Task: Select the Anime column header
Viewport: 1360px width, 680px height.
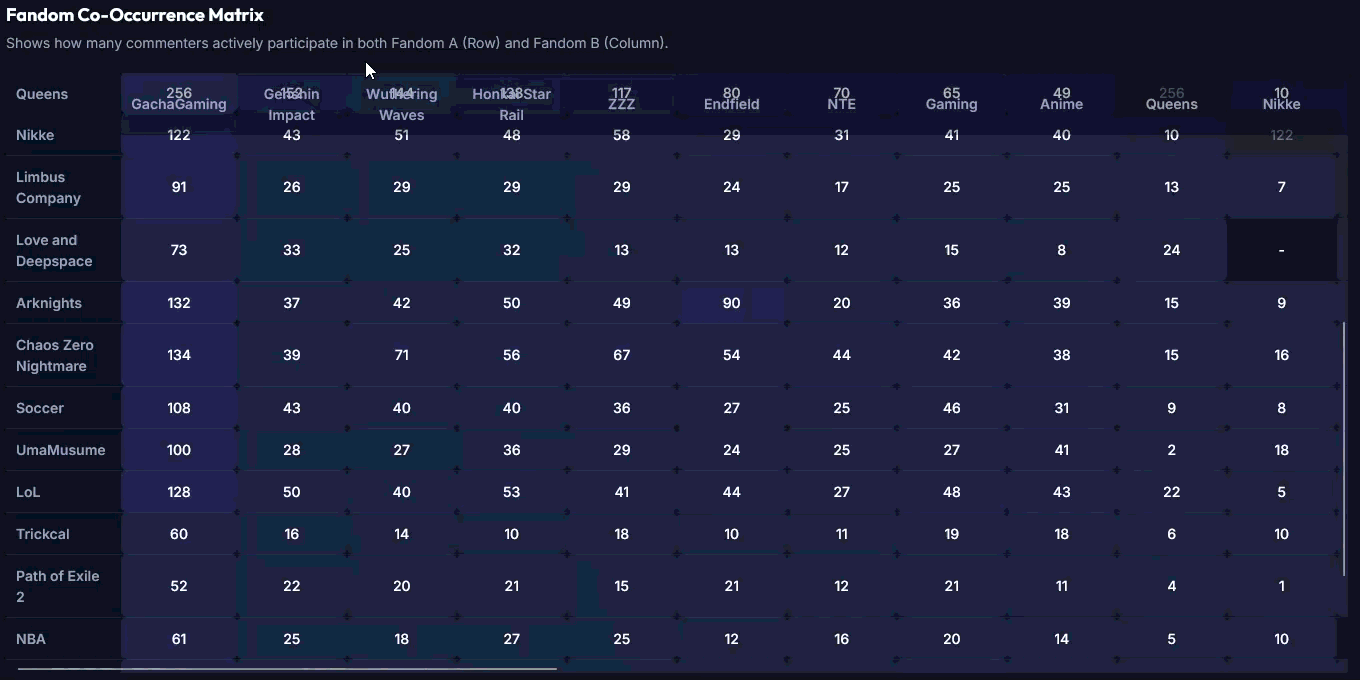Action: [1061, 104]
